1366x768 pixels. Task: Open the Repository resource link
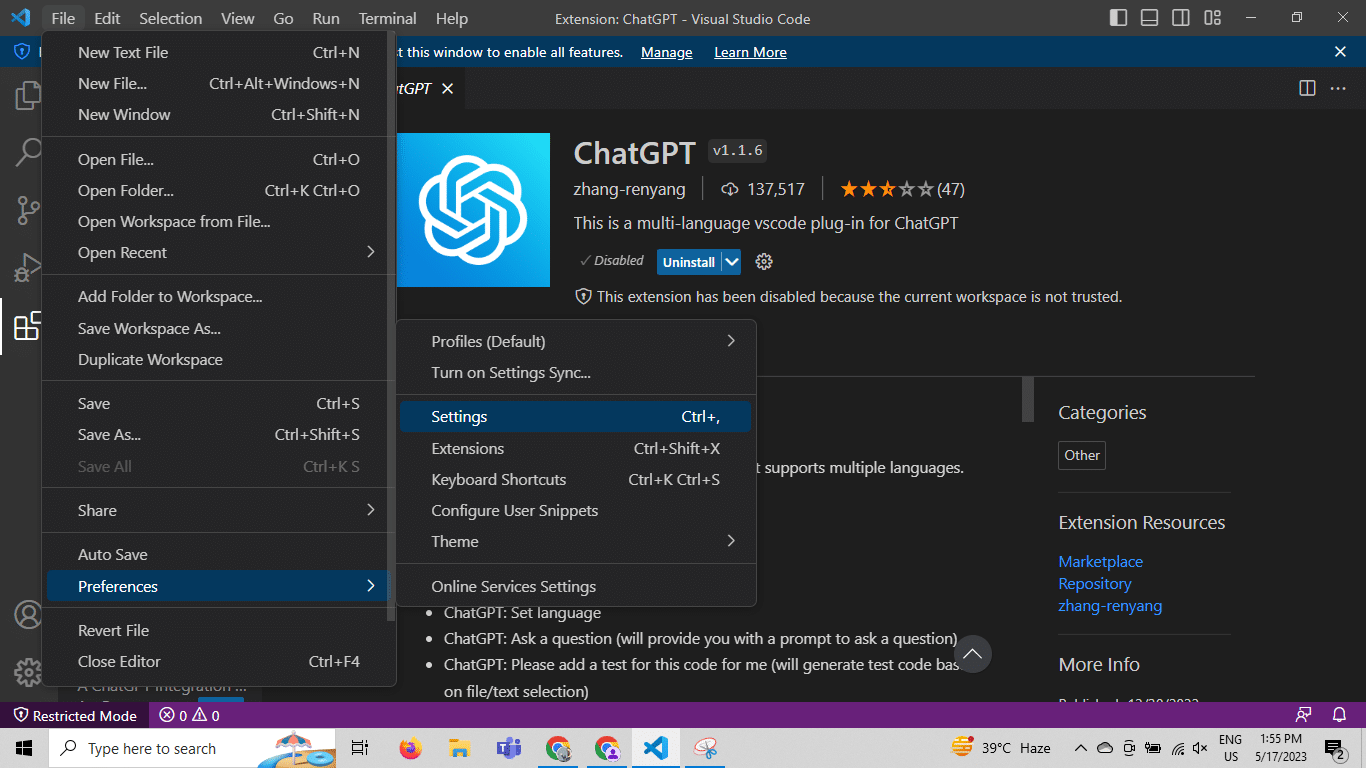(1095, 584)
